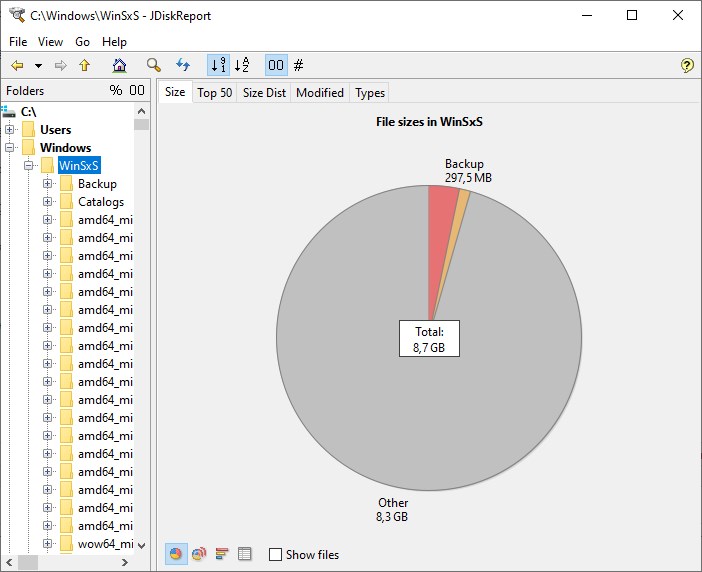Expand the Users folder node
702x572 pixels.
tap(10, 130)
